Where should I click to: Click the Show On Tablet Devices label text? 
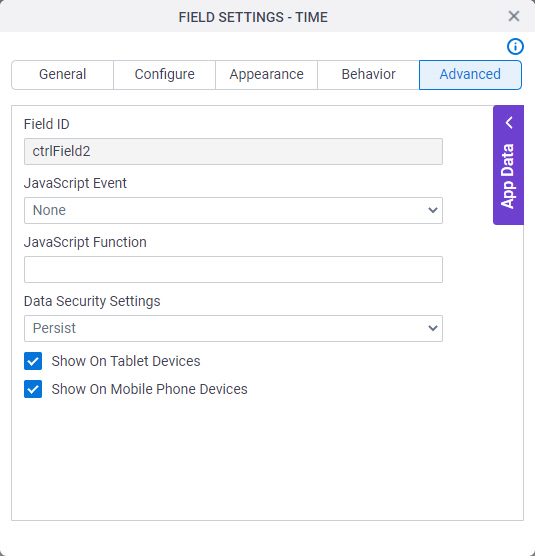126,361
